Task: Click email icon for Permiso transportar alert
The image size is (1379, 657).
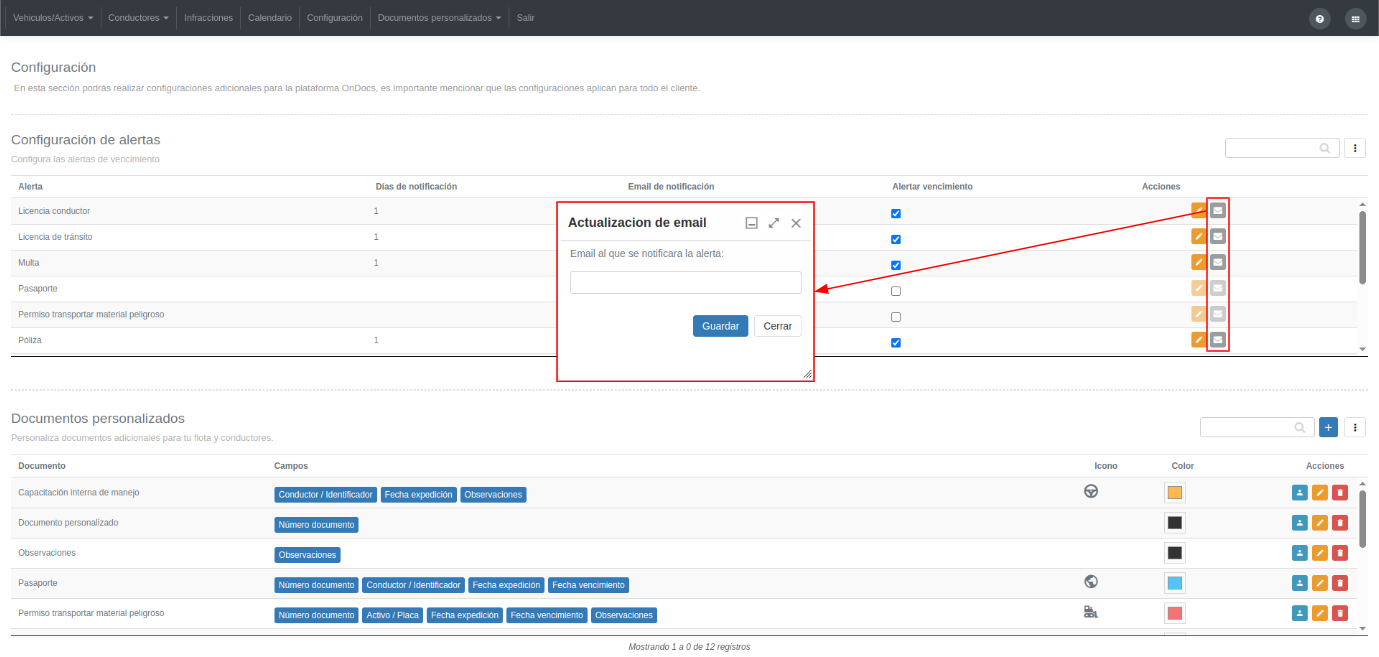Action: (1218, 314)
